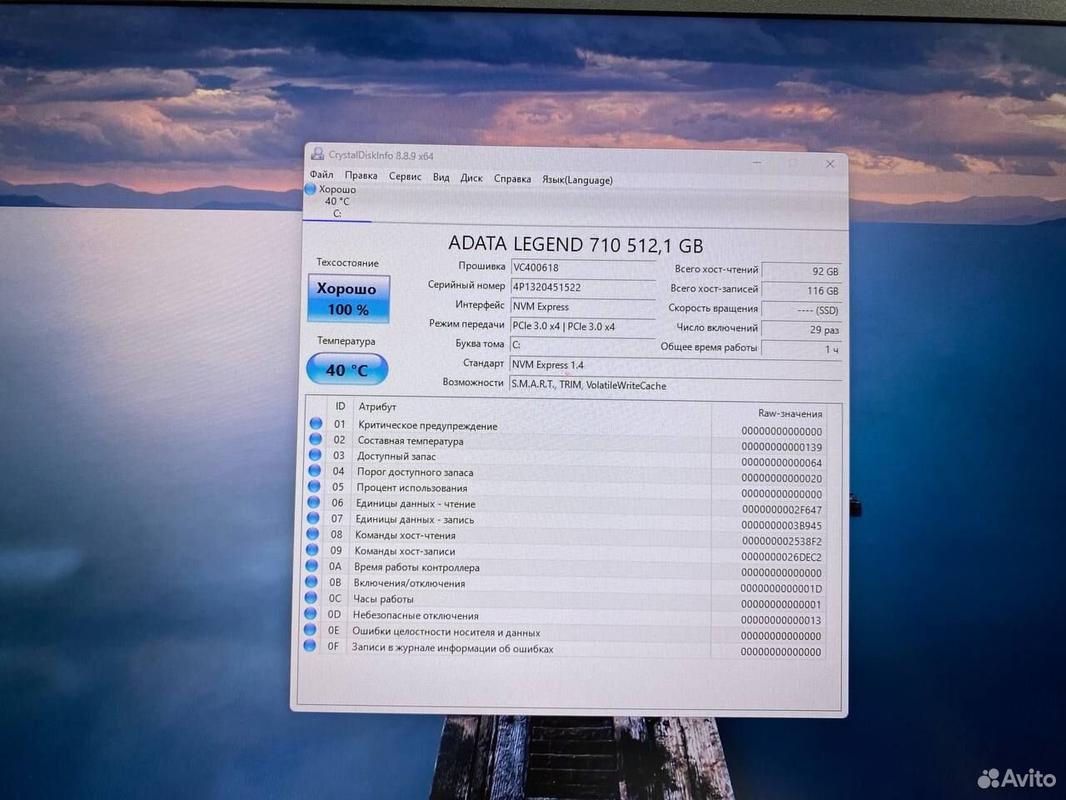
Task: Click blue status circle for Небезопасные отключения
Action: click(x=311, y=614)
